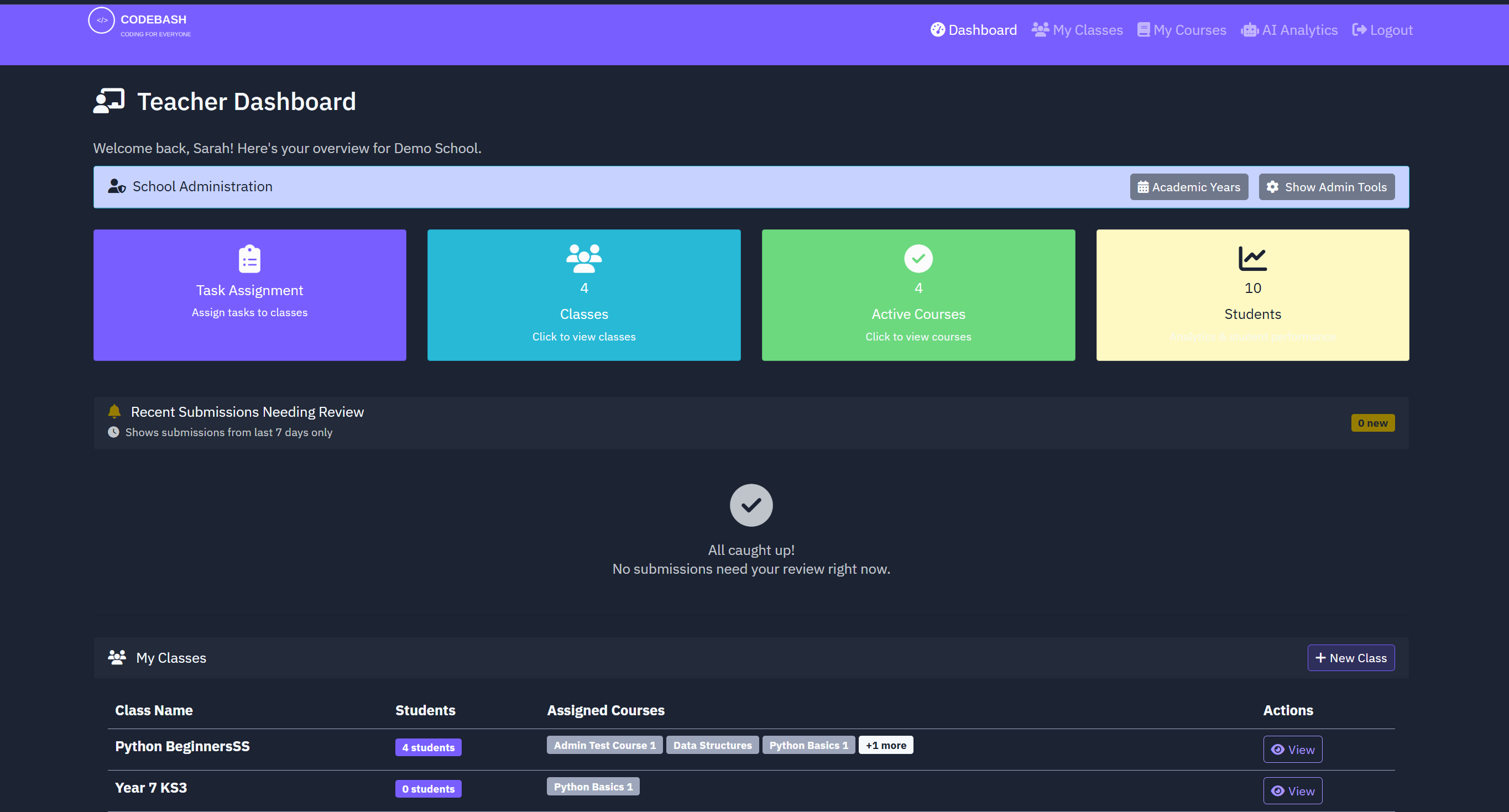Image resolution: width=1509 pixels, height=812 pixels.
Task: Click the 4 students badge
Action: point(428,747)
